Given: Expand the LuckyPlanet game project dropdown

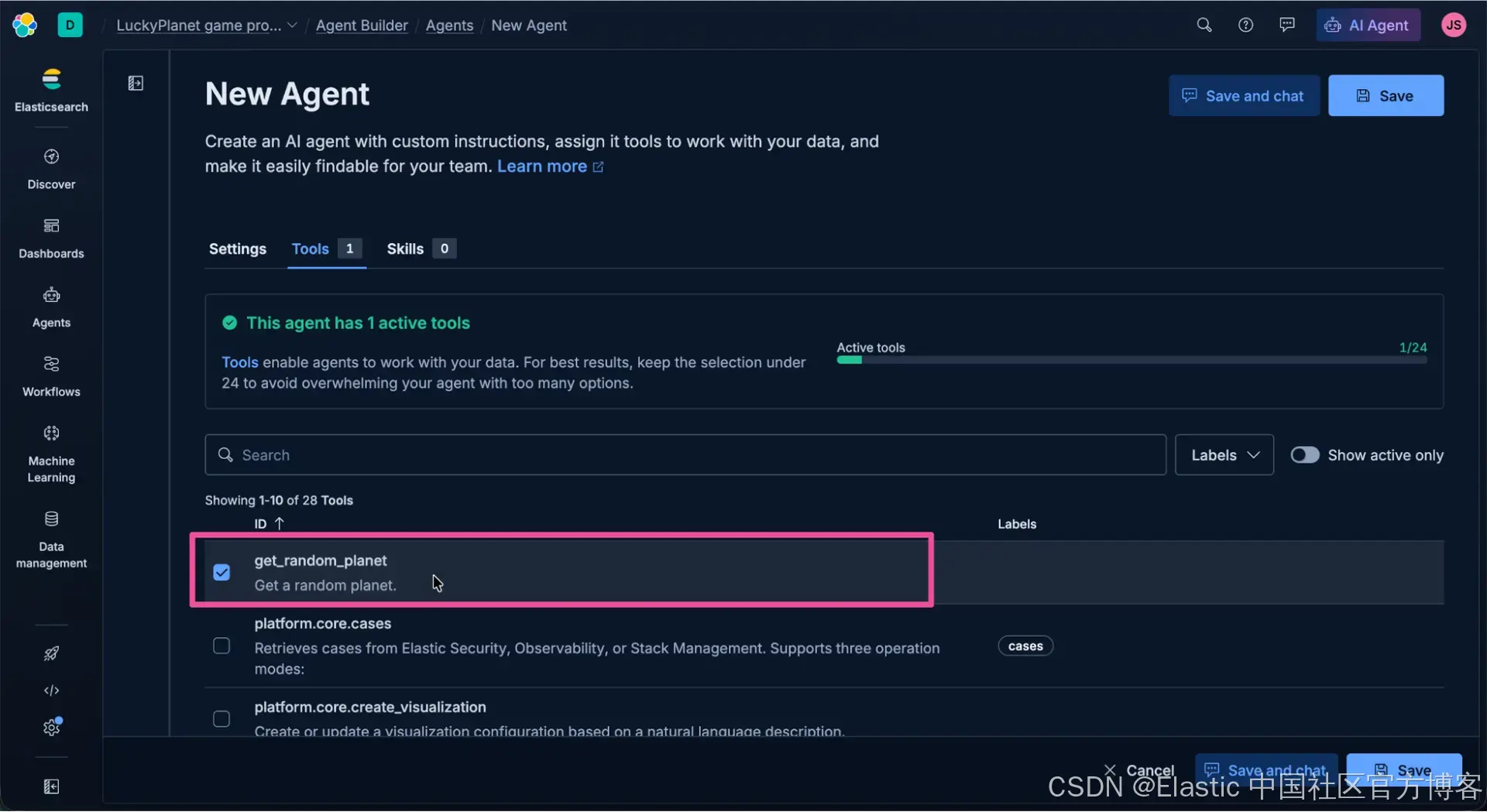Looking at the screenshot, I should (207, 26).
